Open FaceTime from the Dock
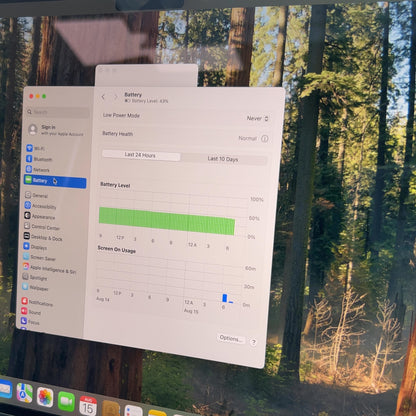This screenshot has height=416, width=416. point(66,401)
